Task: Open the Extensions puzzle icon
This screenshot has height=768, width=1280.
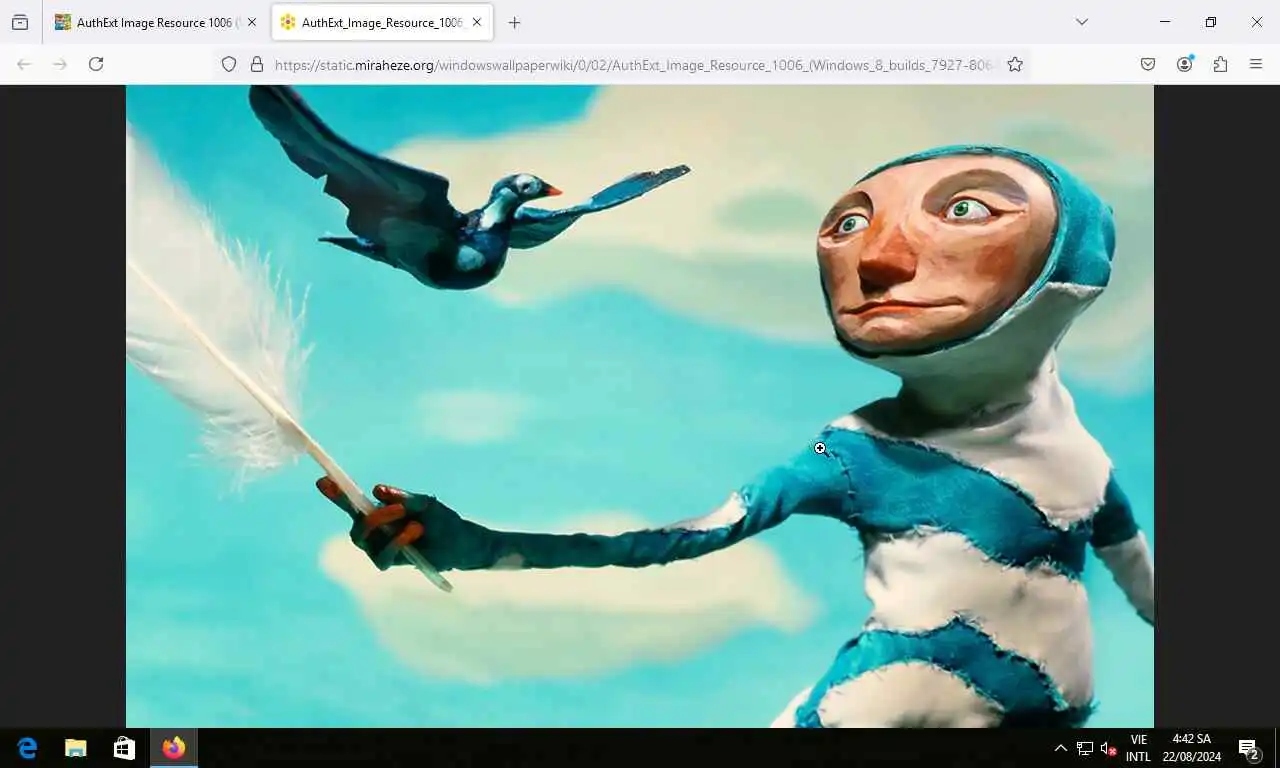Action: 1220,64
